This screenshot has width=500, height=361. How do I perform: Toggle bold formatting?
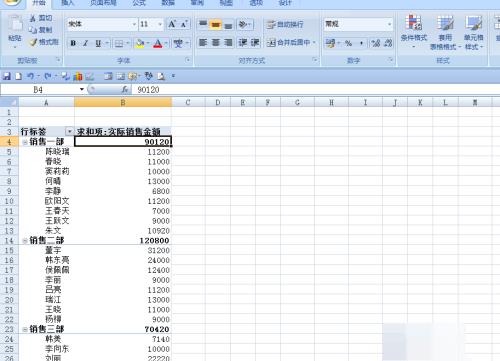tap(73, 43)
